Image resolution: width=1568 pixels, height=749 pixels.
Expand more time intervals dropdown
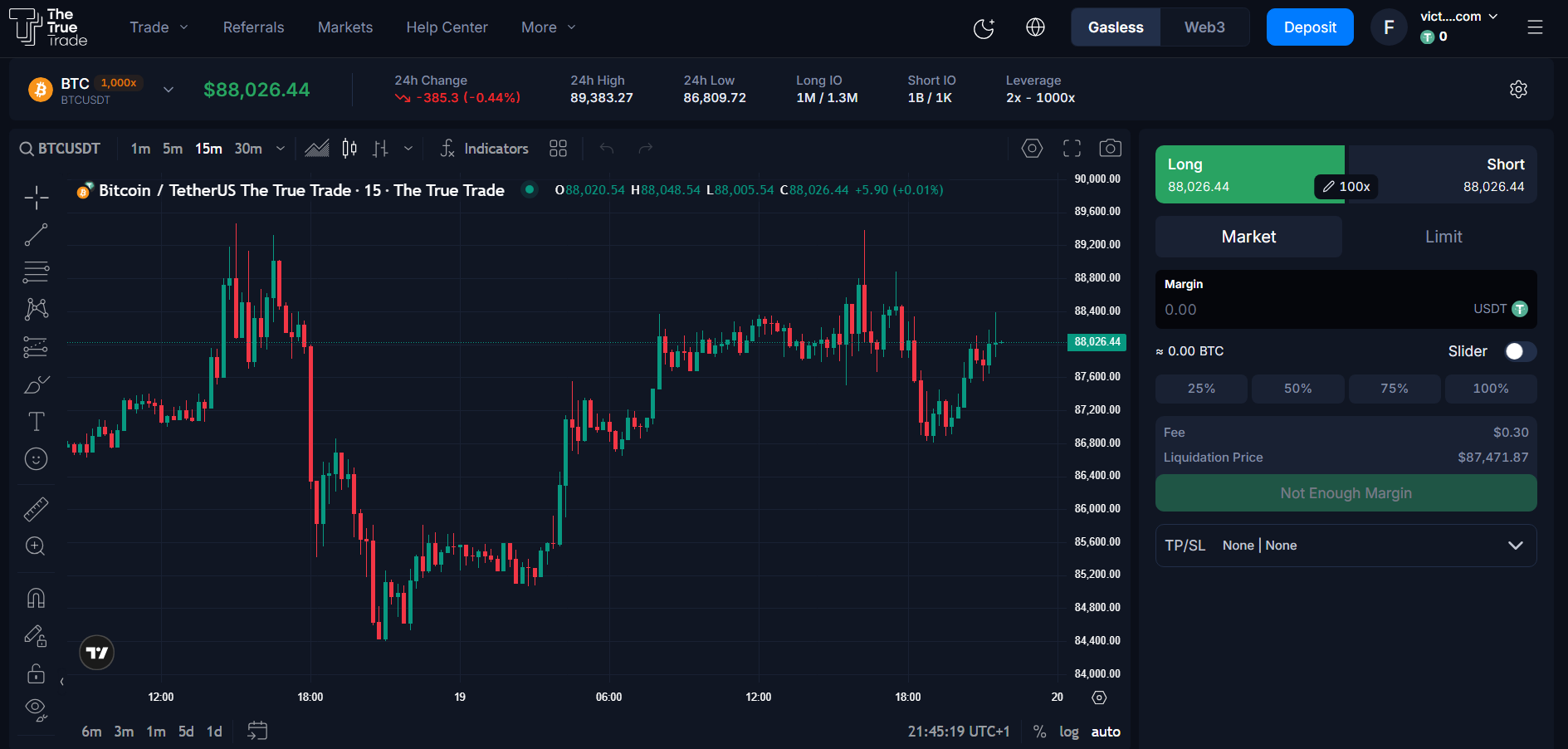coord(281,149)
